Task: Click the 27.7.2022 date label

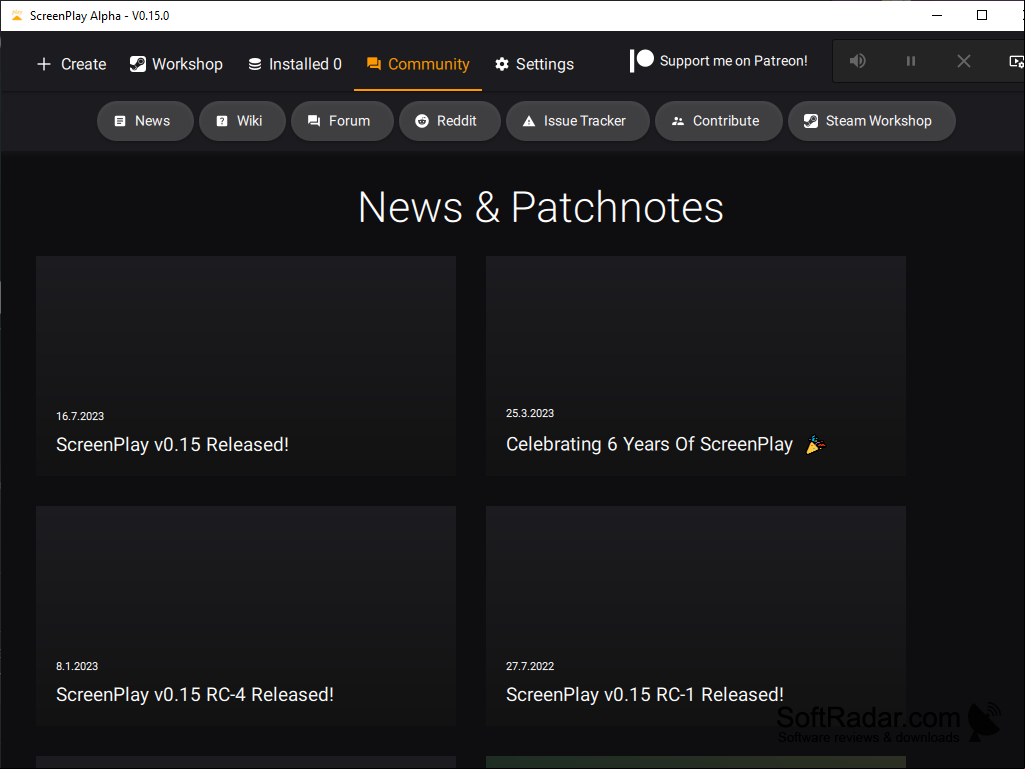Action: click(x=529, y=666)
